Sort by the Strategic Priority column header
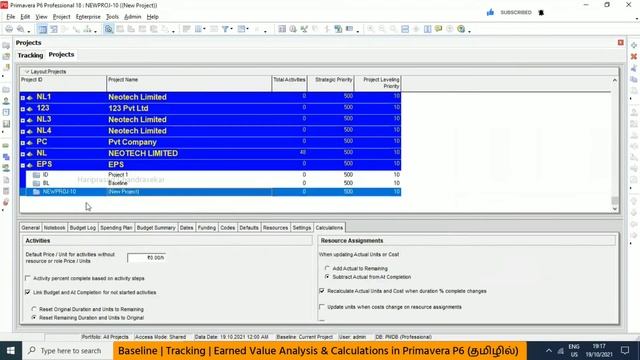The image size is (640, 360). (331, 83)
